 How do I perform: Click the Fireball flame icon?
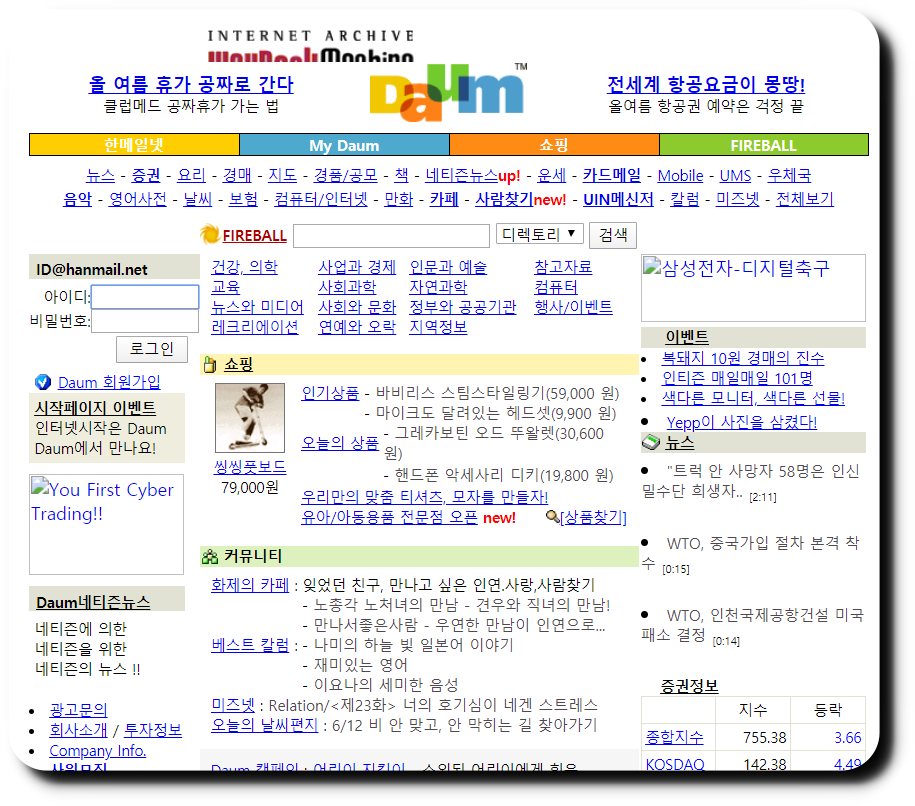click(x=209, y=235)
